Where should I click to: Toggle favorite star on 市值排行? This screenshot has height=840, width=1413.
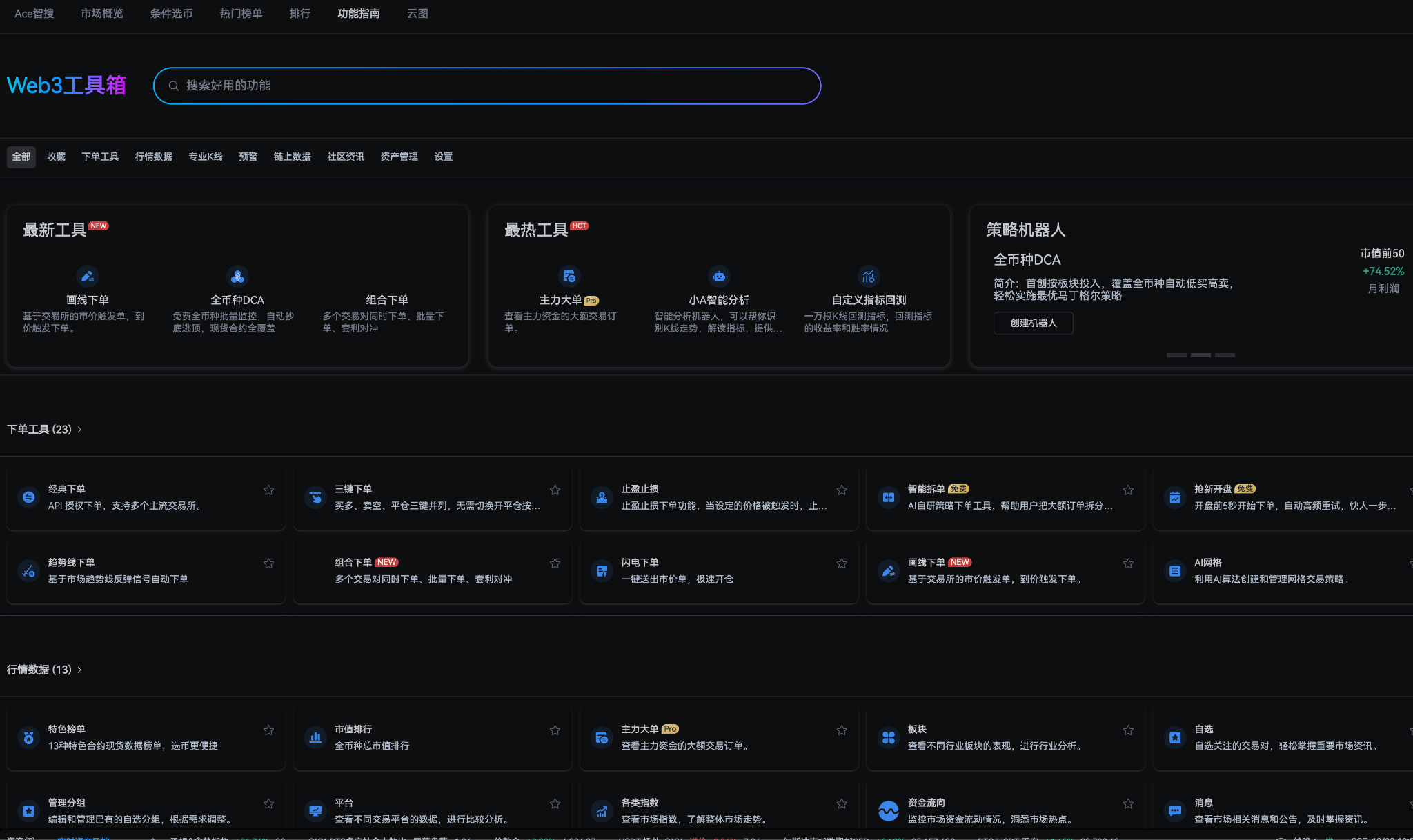(555, 730)
